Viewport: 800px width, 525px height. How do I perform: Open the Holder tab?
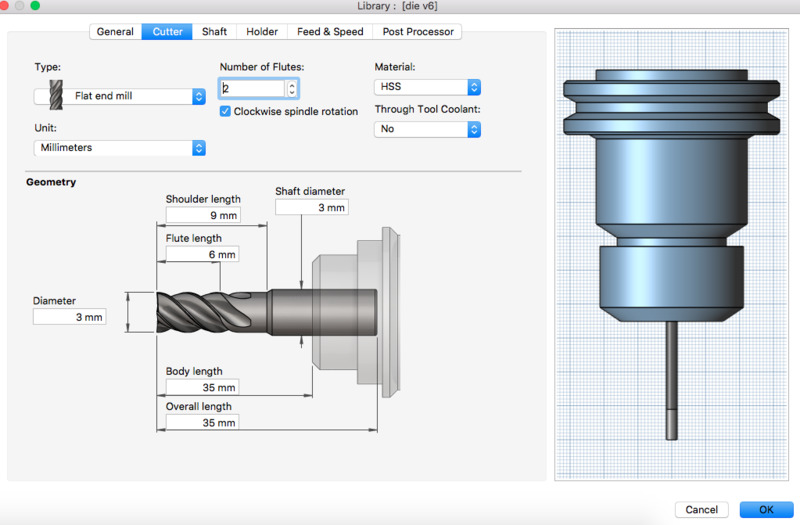[263, 31]
